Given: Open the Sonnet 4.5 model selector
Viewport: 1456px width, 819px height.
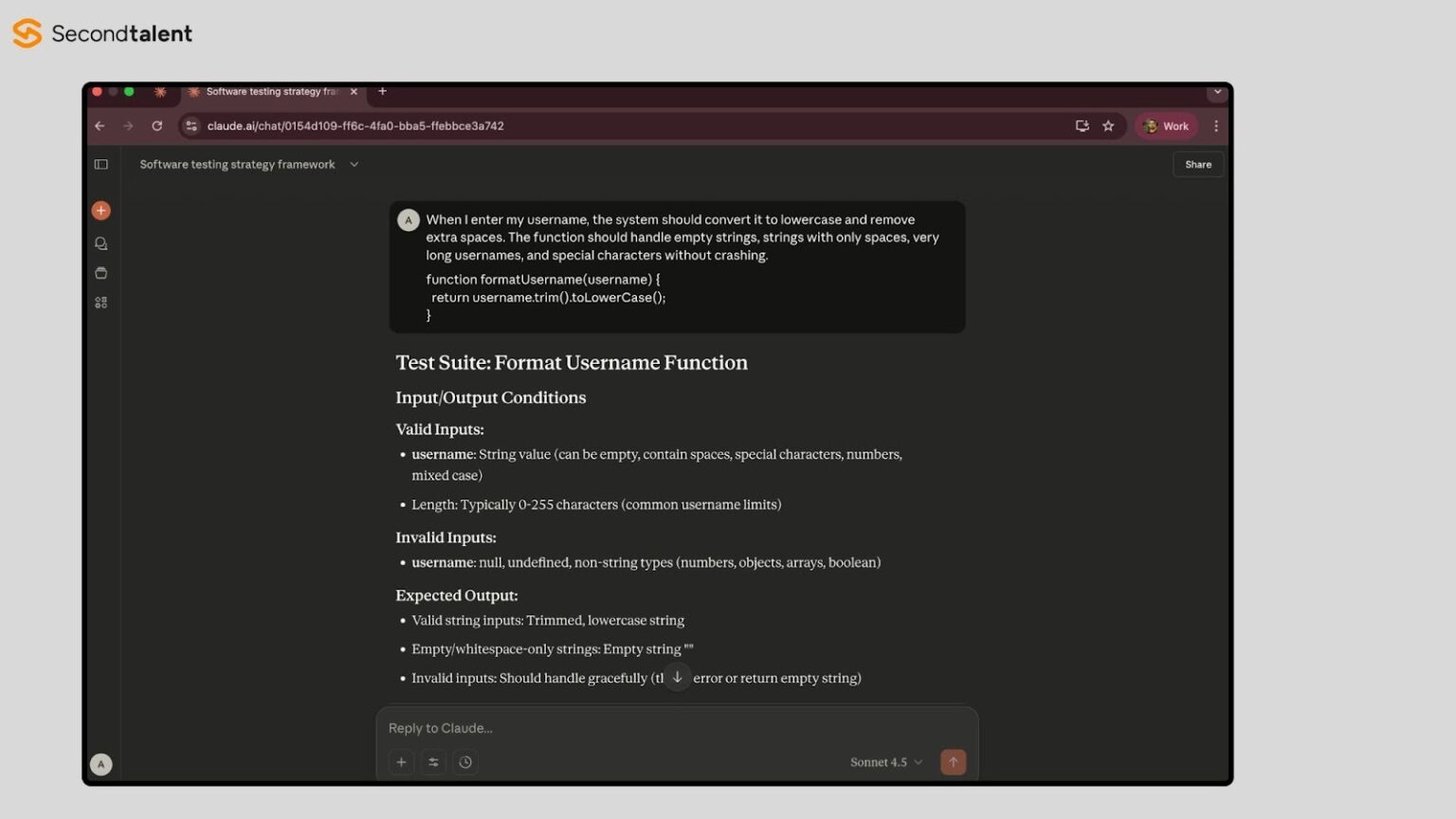Looking at the screenshot, I should click(x=886, y=762).
